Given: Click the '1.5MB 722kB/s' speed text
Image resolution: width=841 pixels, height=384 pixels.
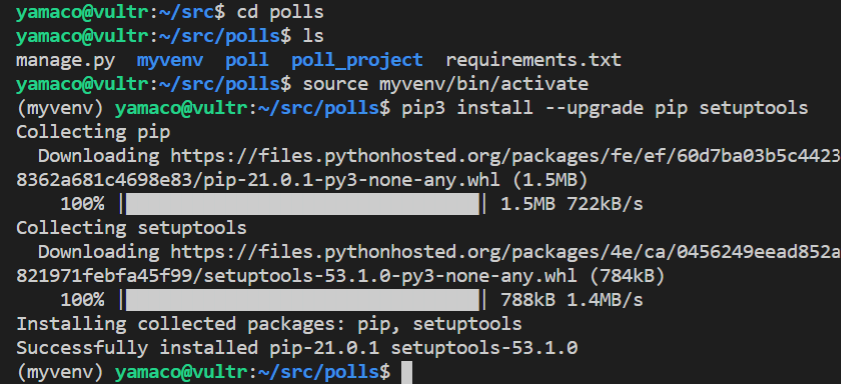Looking at the screenshot, I should pos(572,204).
